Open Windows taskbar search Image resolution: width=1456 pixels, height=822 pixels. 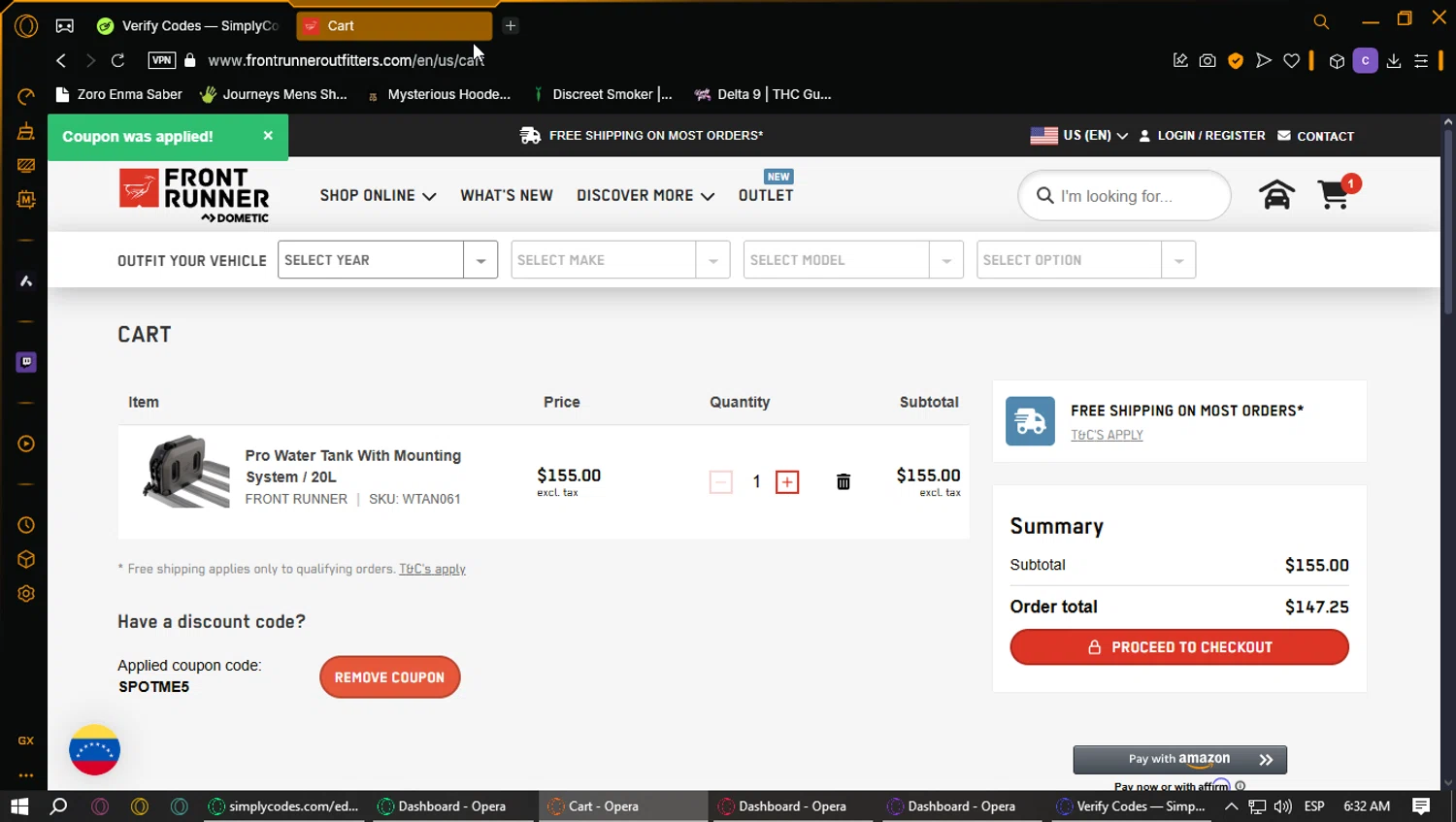click(x=58, y=806)
